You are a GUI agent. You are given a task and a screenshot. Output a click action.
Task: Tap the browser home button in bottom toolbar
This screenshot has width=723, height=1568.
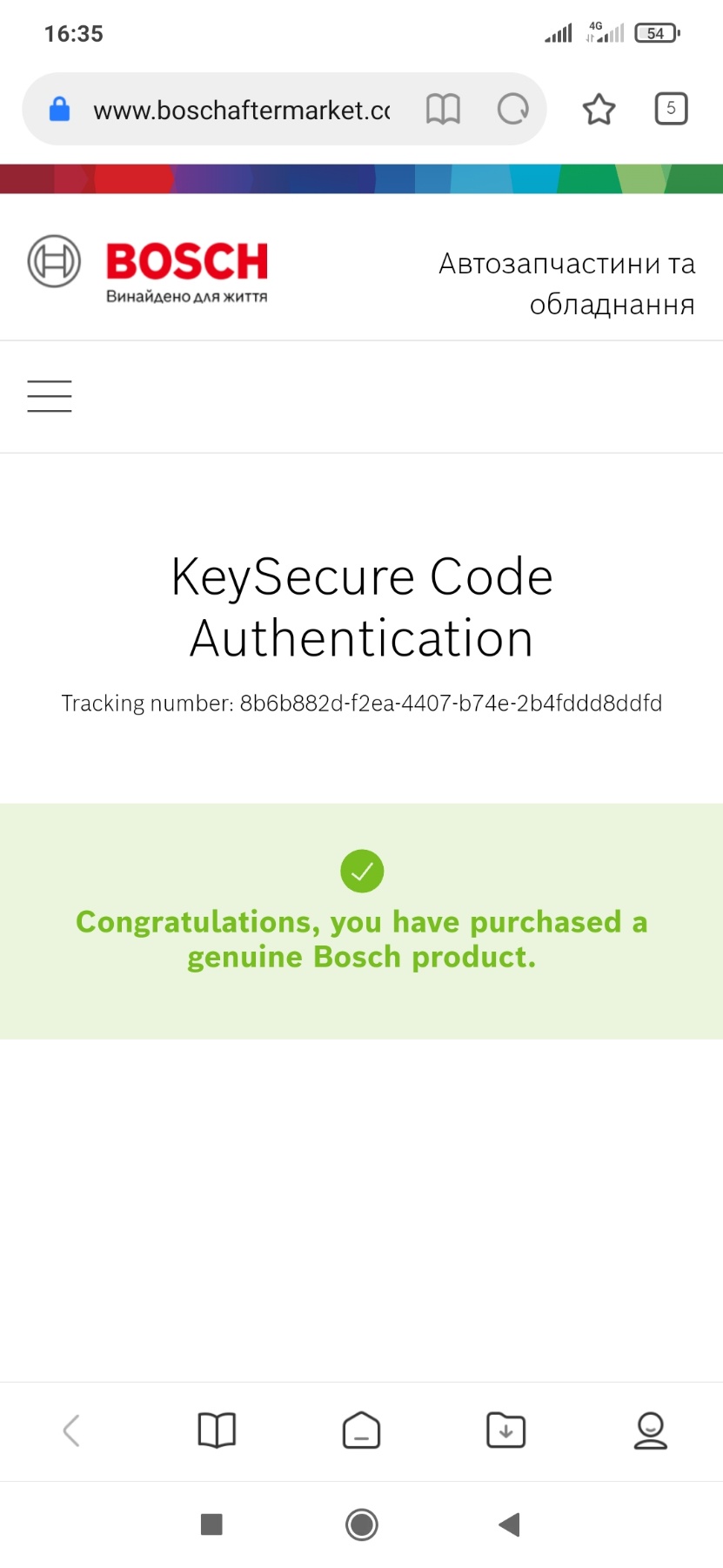361,1430
